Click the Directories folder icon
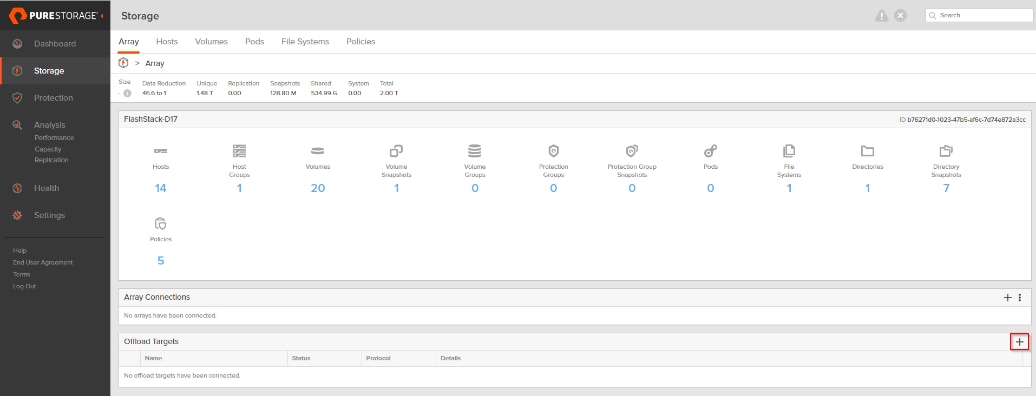This screenshot has width=1036, height=396. click(x=868, y=151)
